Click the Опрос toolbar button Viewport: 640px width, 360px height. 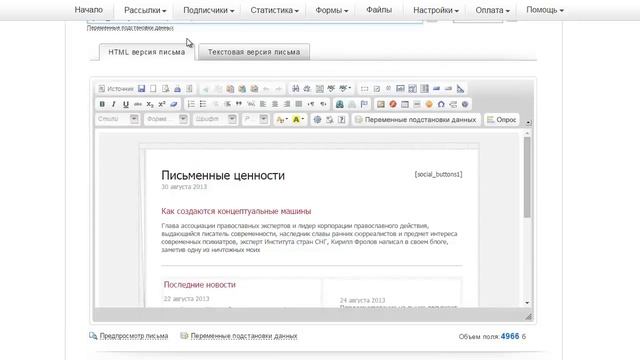pos(502,120)
